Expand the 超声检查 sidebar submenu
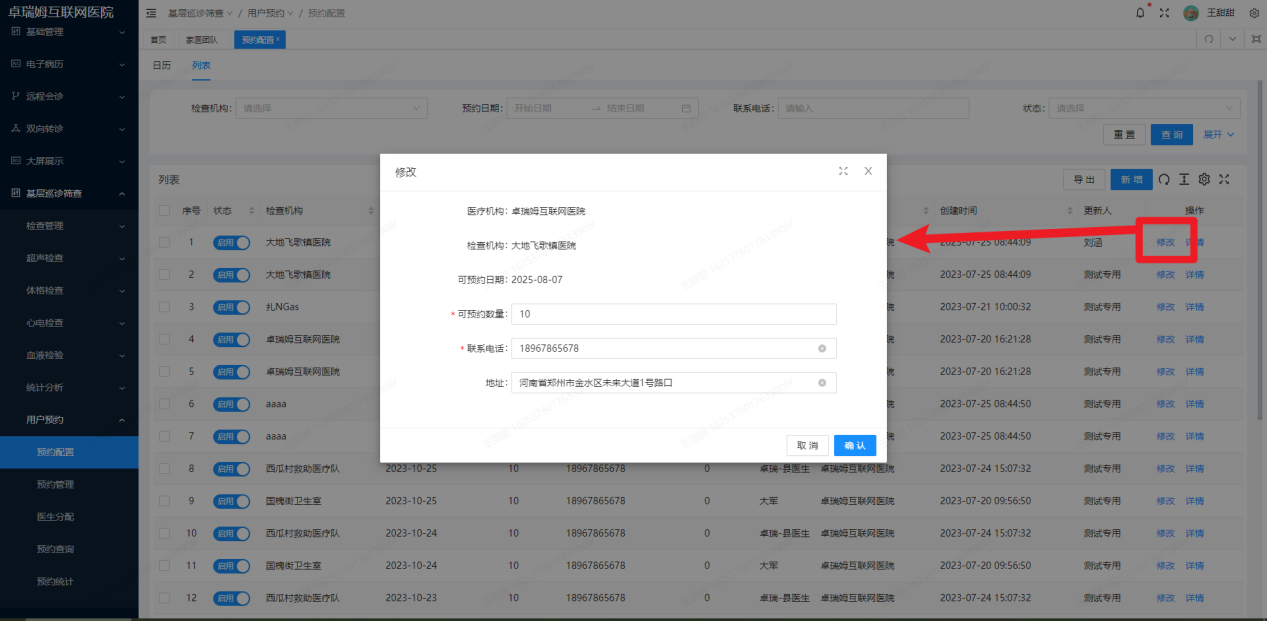This screenshot has width=1267, height=621. coord(121,258)
